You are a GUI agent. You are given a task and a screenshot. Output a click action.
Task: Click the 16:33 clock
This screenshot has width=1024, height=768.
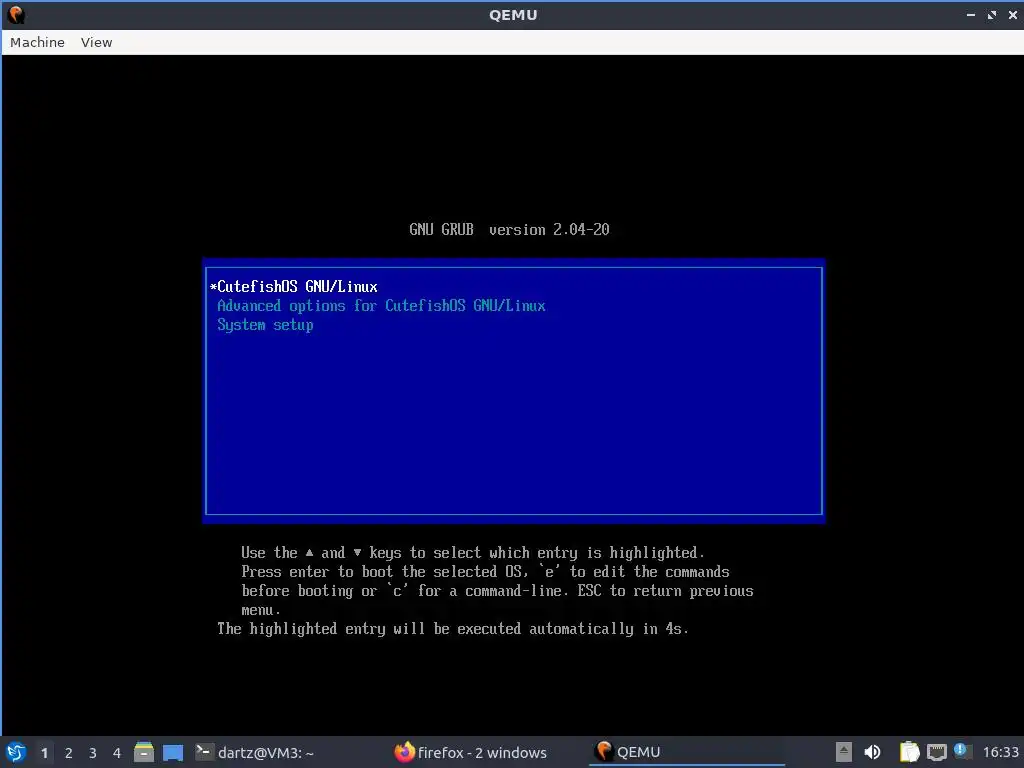click(x=1000, y=753)
